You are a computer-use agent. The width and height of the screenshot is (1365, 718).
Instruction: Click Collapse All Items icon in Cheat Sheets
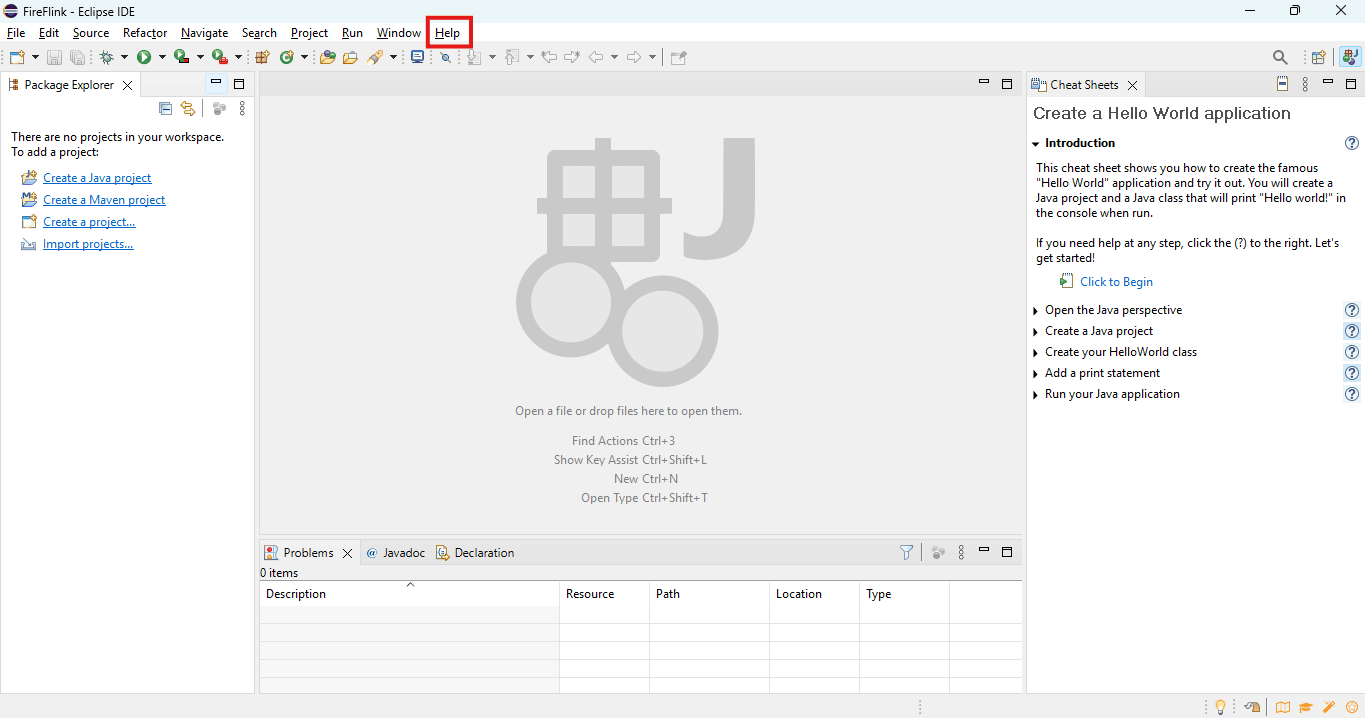click(x=1283, y=84)
